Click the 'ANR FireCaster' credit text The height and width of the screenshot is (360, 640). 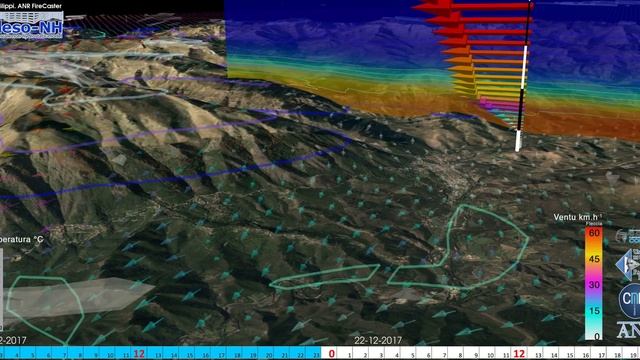point(40,6)
